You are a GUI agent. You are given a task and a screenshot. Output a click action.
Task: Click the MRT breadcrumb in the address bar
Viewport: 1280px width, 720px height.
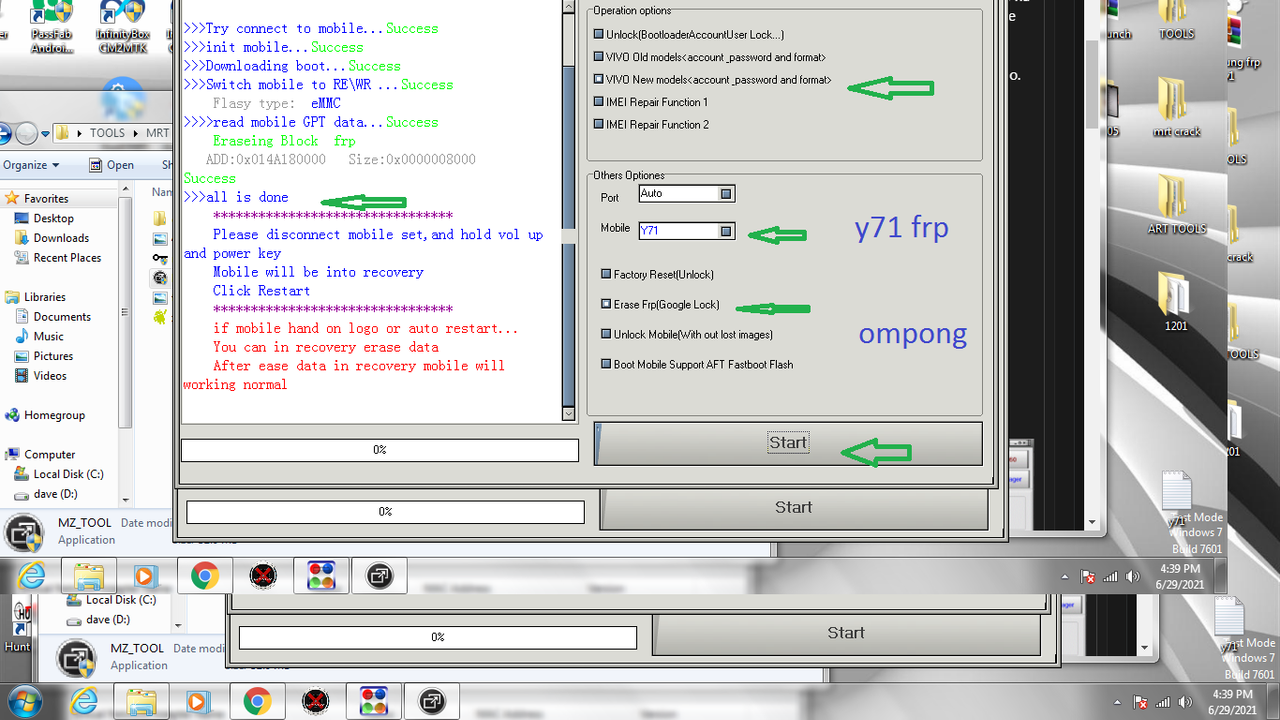[157, 132]
